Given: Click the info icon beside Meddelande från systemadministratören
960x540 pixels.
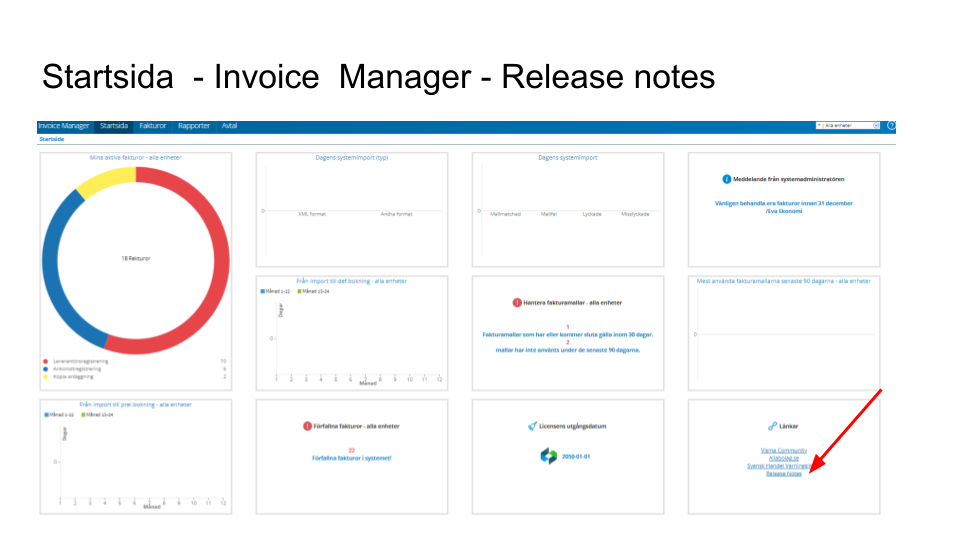Looking at the screenshot, I should [727, 179].
